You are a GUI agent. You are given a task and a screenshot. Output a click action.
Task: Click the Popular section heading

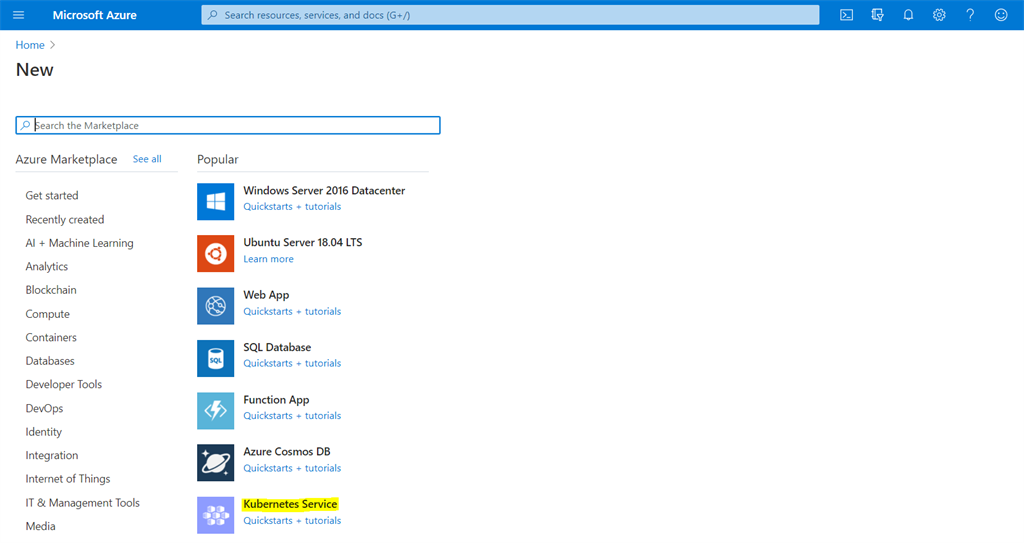click(217, 159)
